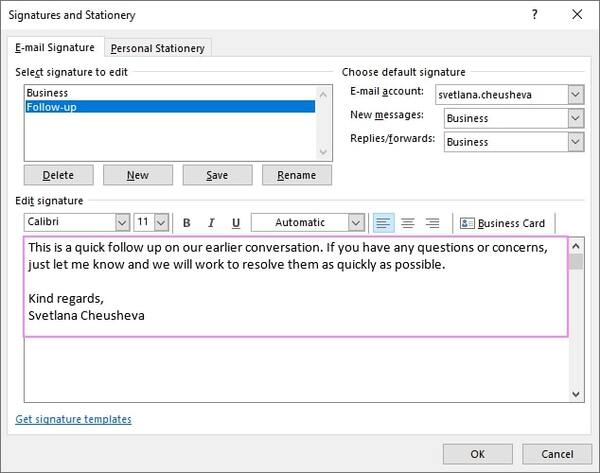Toggle Underline formatting button
600x473 pixels.
click(x=236, y=223)
